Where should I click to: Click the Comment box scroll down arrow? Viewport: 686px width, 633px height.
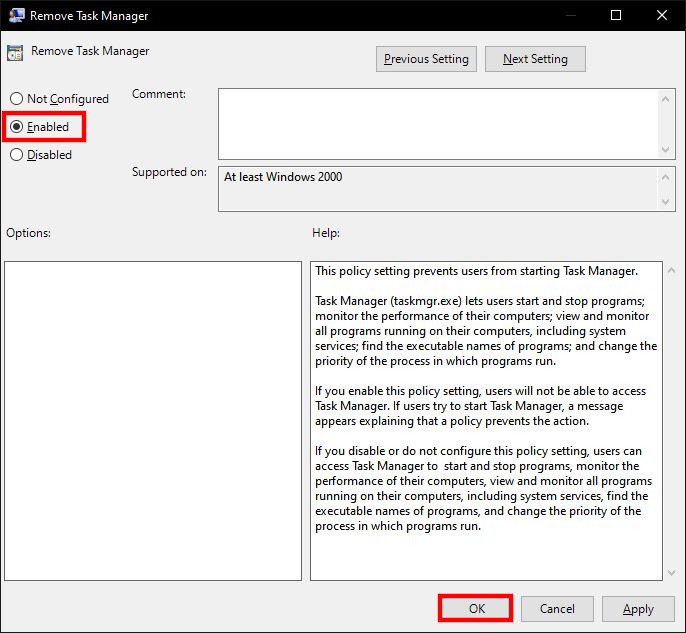(x=665, y=149)
